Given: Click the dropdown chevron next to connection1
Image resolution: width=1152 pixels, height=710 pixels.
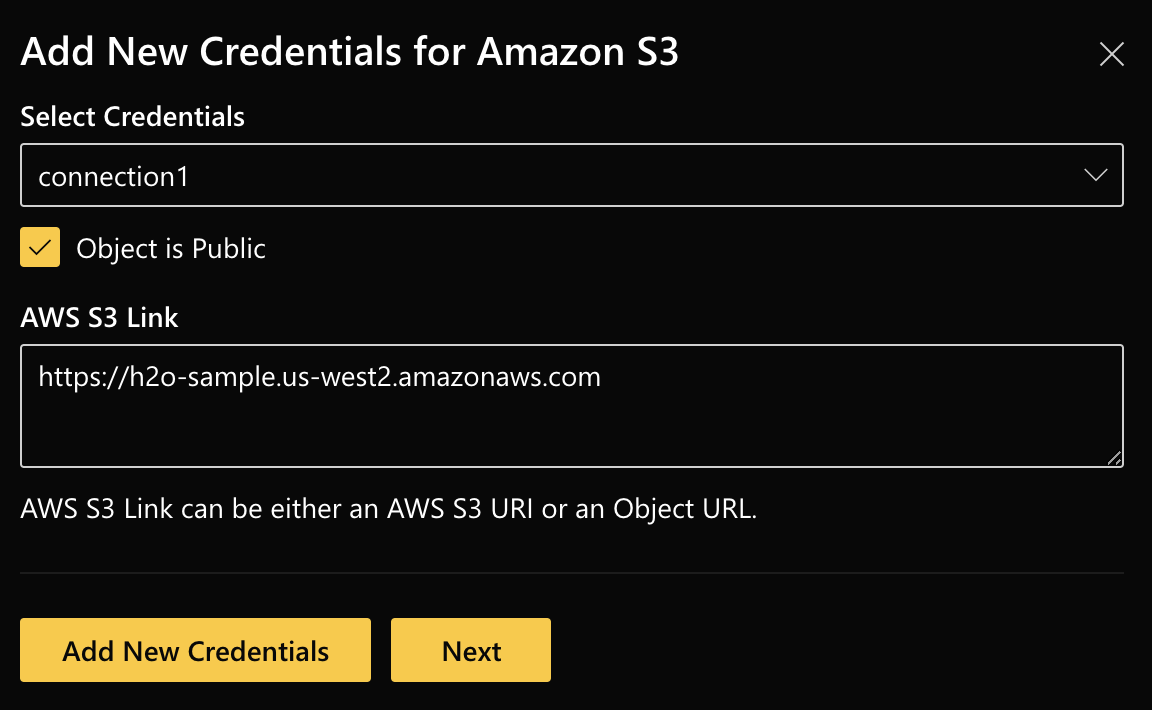Looking at the screenshot, I should (1095, 175).
